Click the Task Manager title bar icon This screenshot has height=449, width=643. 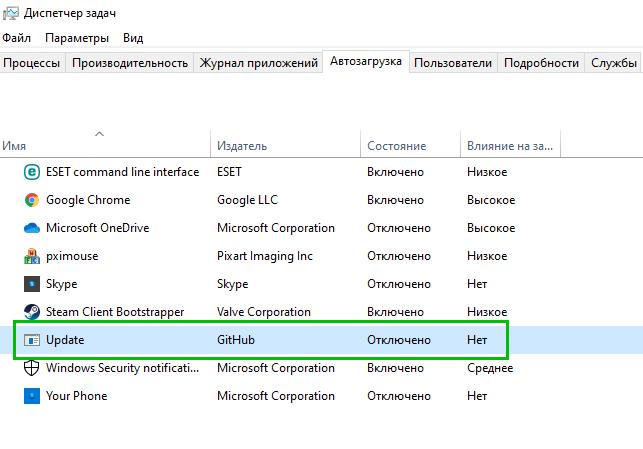tap(10, 13)
